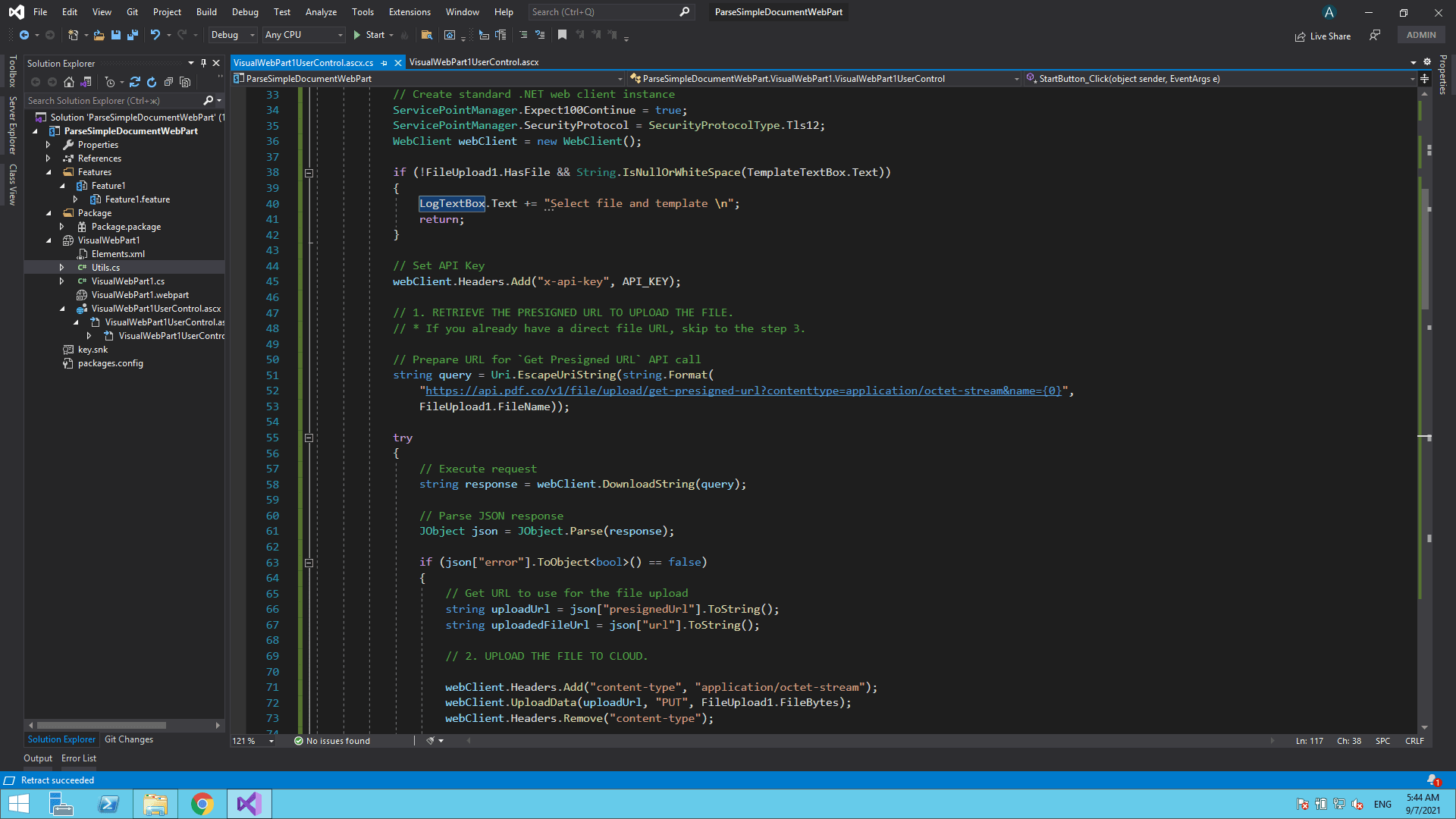Click Collapse All in Solution Explorer
Screen dimensions: 1456x819
tap(168, 82)
